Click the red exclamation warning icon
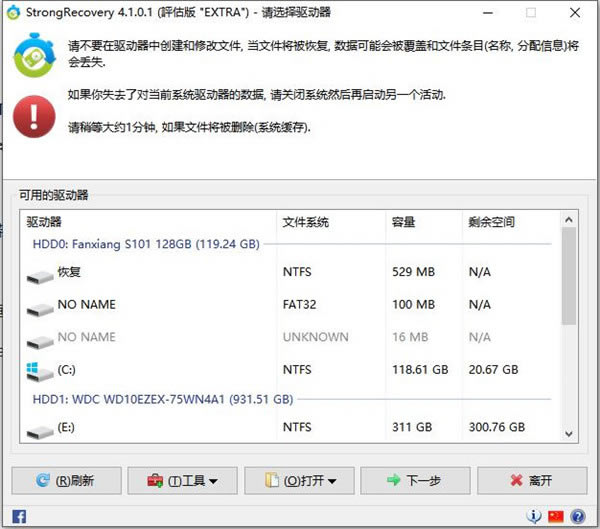 pos(34,116)
